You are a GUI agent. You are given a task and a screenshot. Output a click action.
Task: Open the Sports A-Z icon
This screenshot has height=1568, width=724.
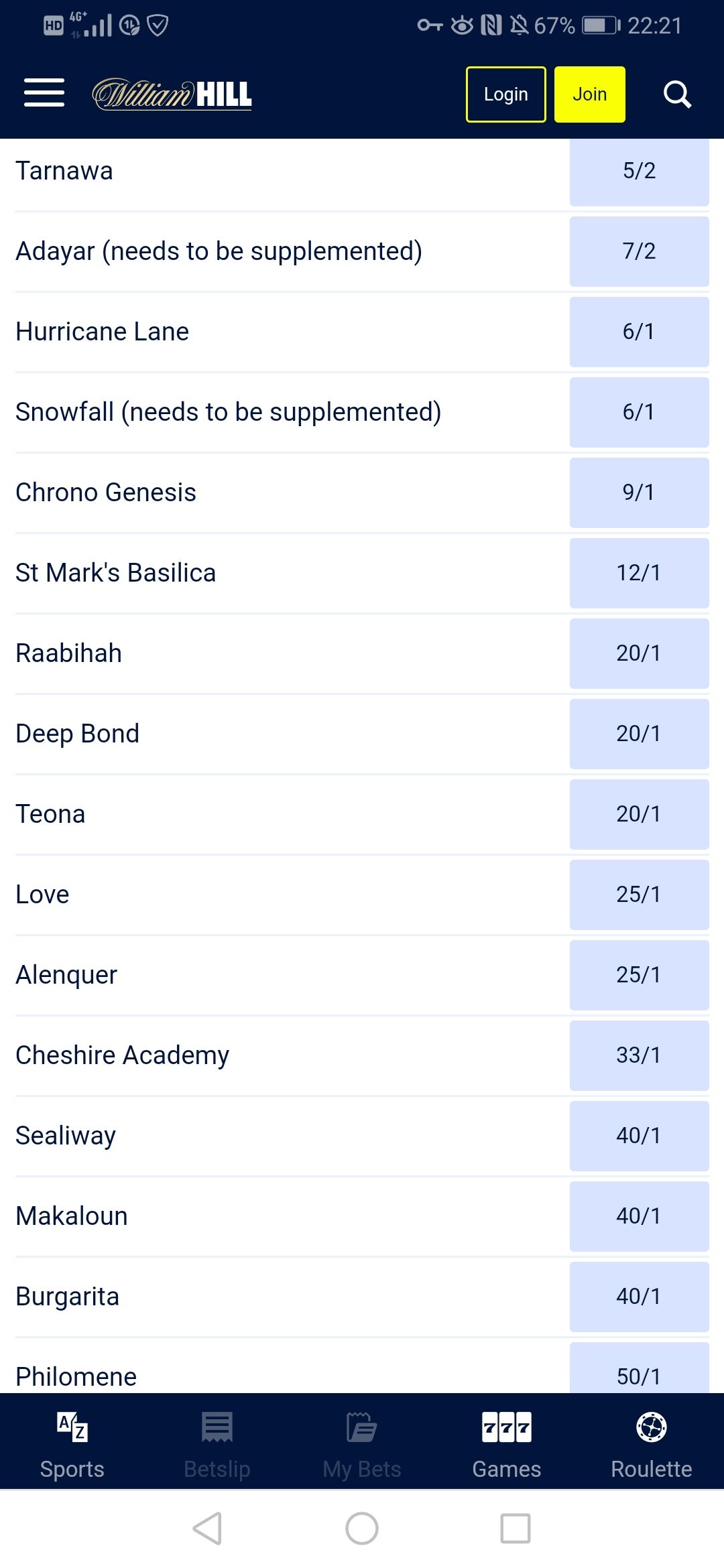72,1427
